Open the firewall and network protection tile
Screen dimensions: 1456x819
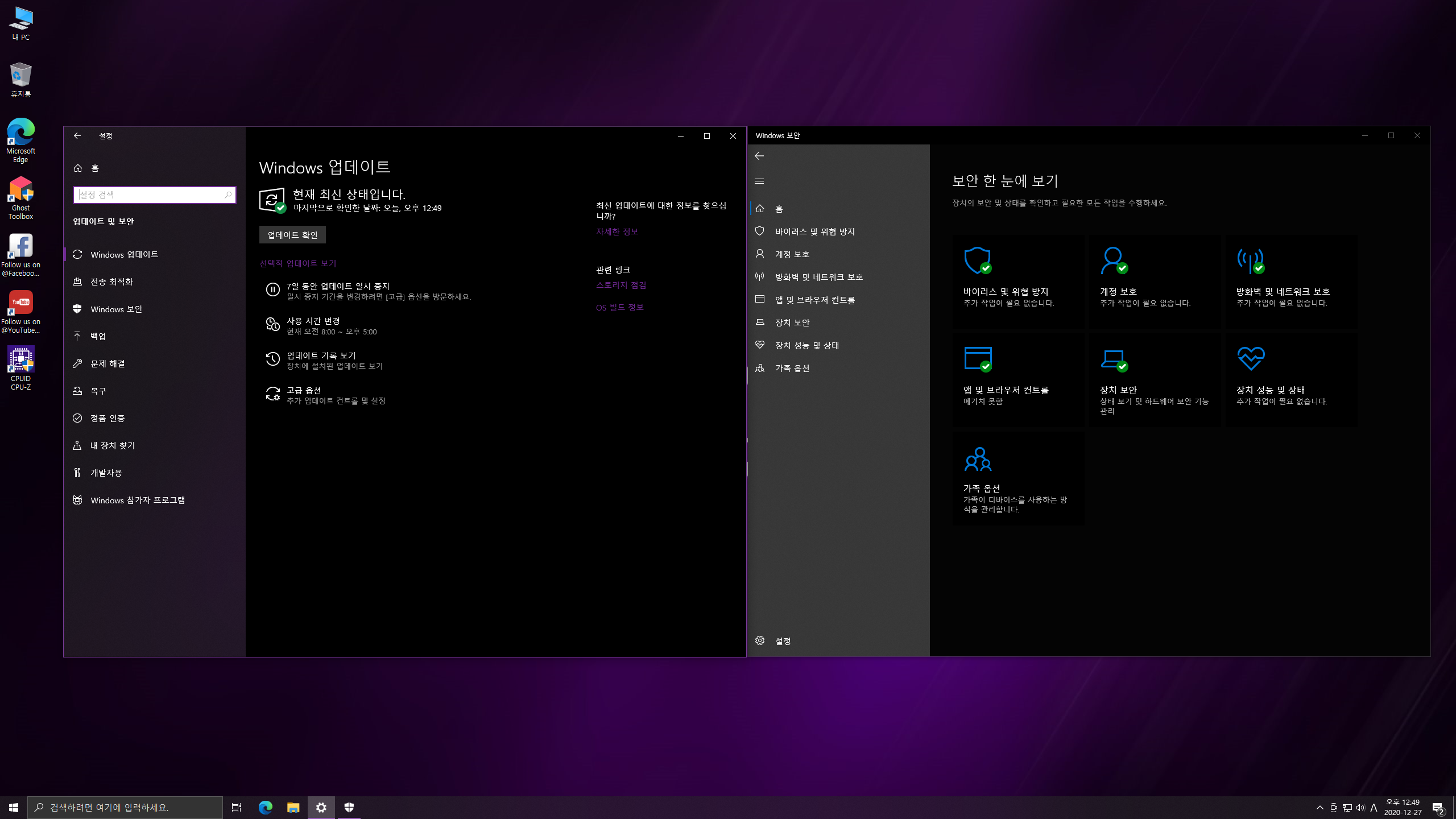point(1291,282)
